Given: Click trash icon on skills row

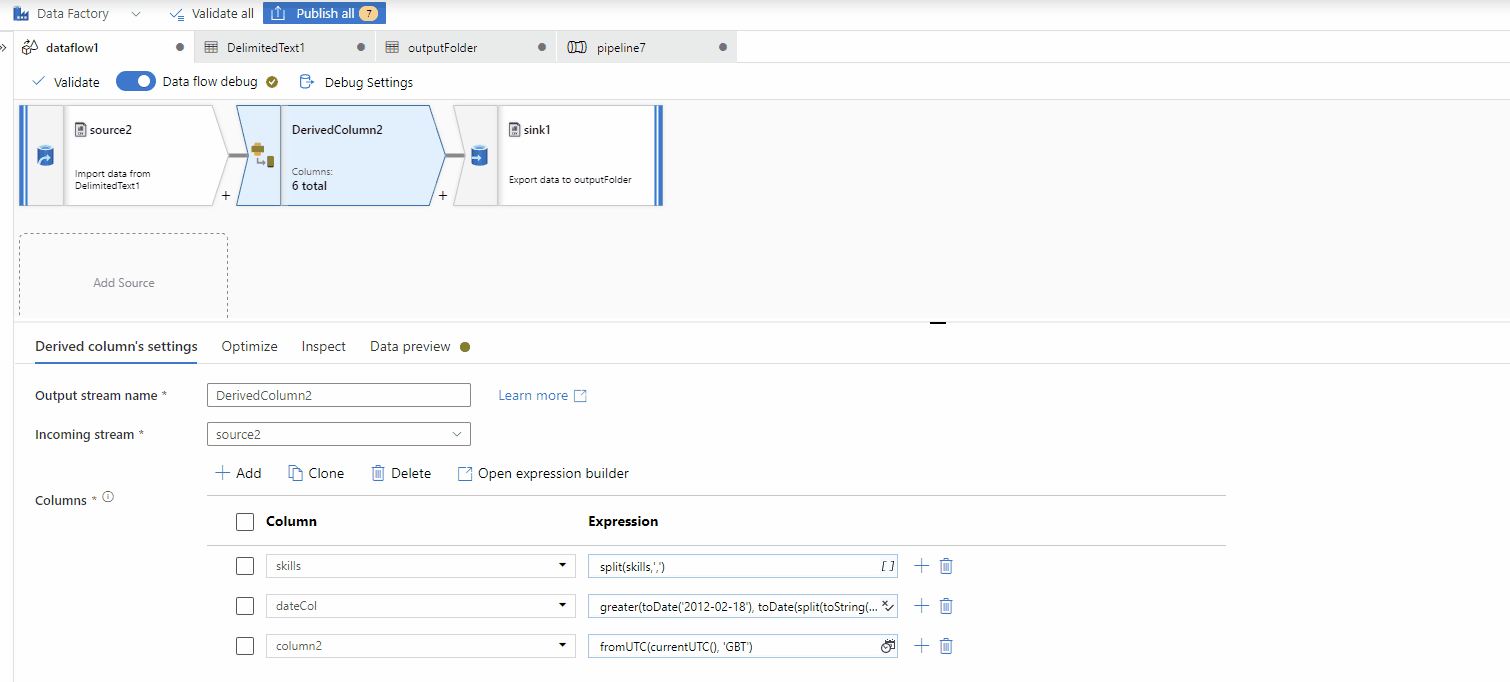Looking at the screenshot, I should [946, 566].
